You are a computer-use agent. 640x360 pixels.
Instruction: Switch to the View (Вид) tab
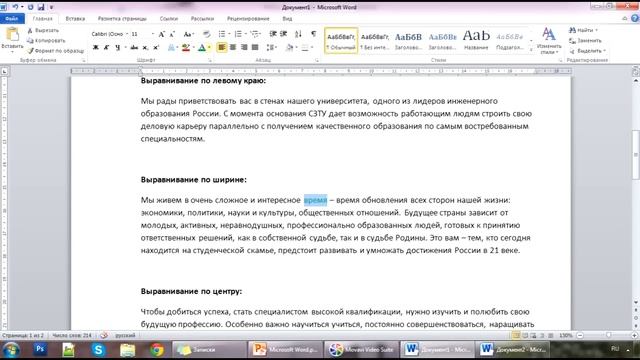pyautogui.click(x=287, y=19)
